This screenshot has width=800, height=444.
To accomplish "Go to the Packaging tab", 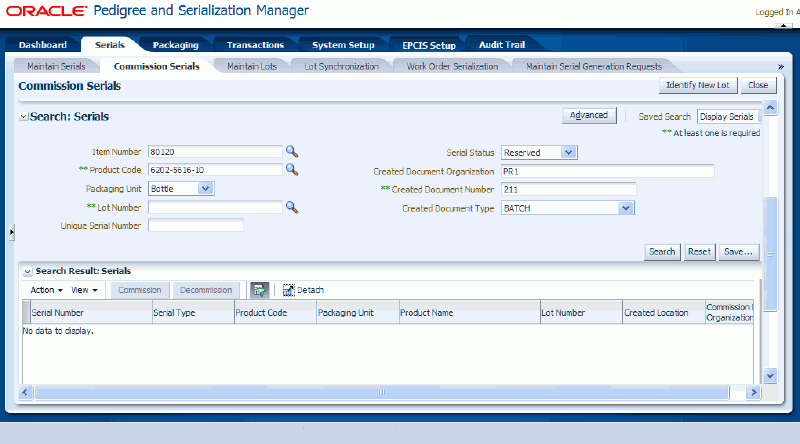I will 176,45.
